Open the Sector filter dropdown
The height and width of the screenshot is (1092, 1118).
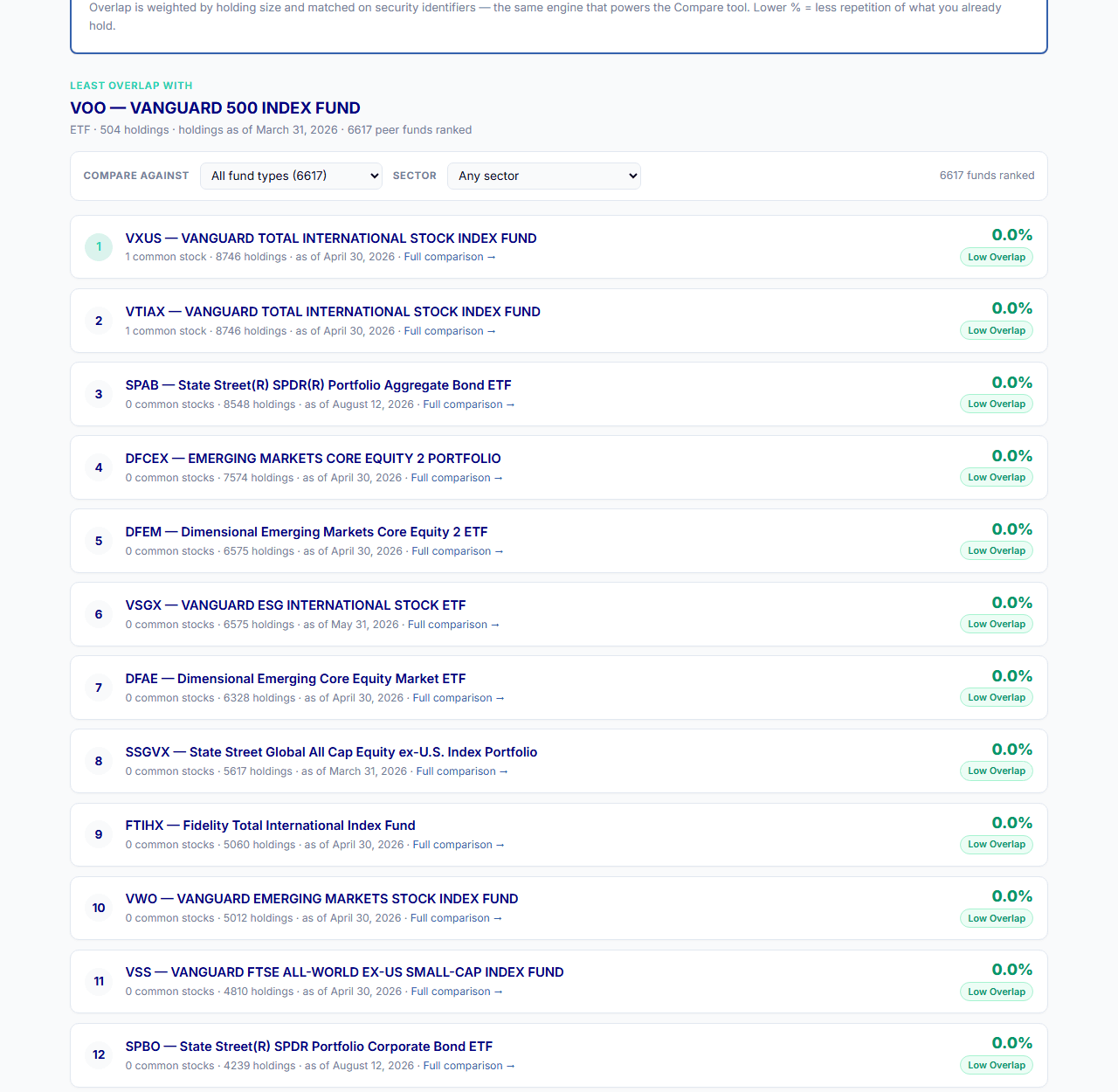(544, 176)
